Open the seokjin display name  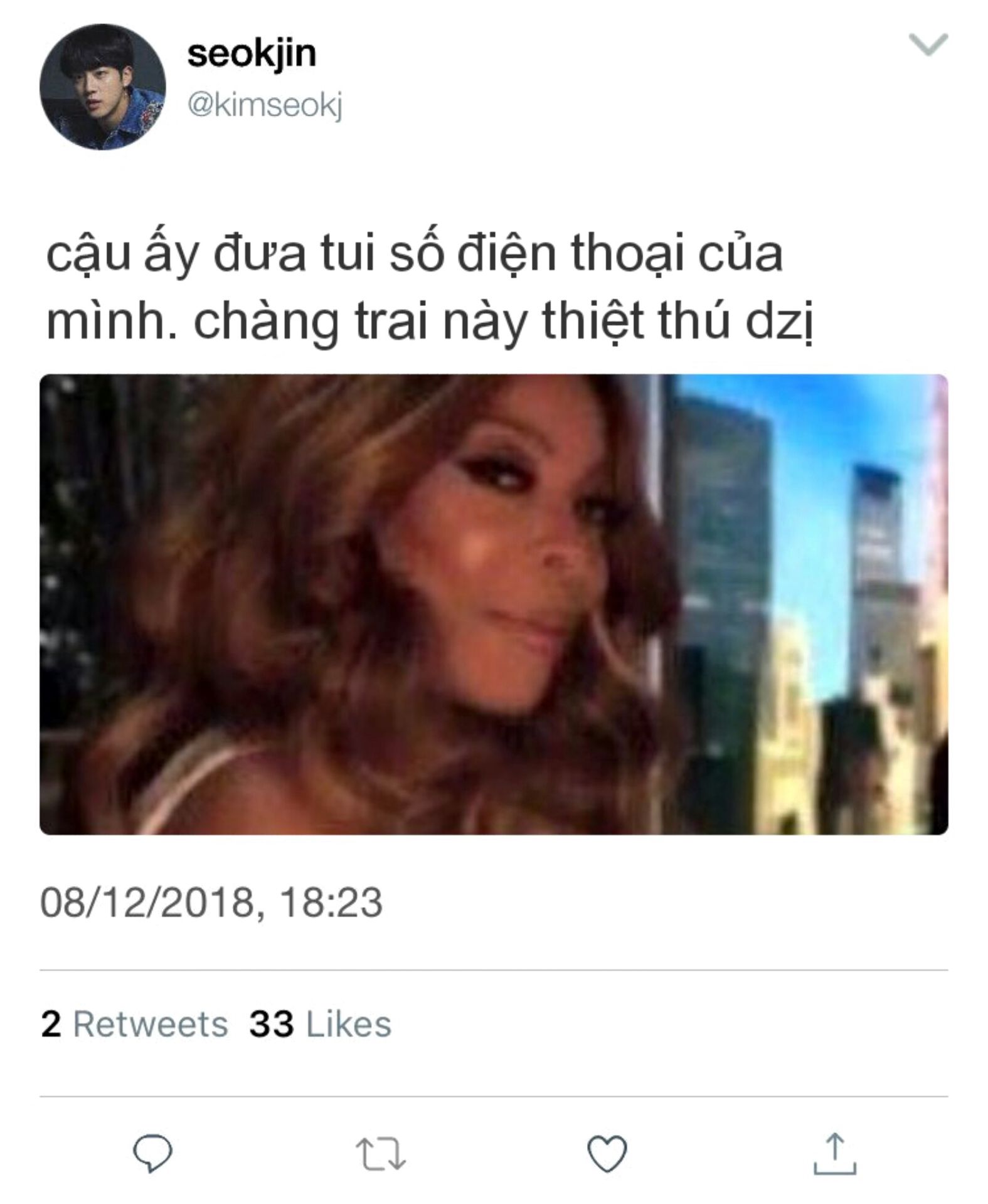252,53
